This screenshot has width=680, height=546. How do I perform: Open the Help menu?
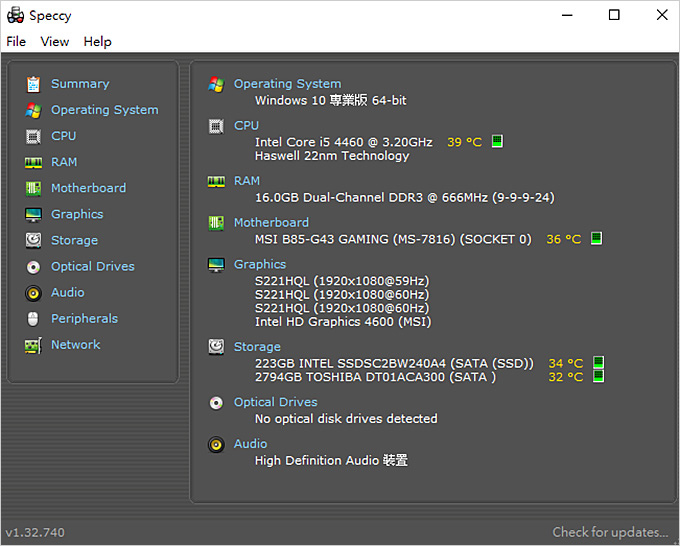(98, 42)
